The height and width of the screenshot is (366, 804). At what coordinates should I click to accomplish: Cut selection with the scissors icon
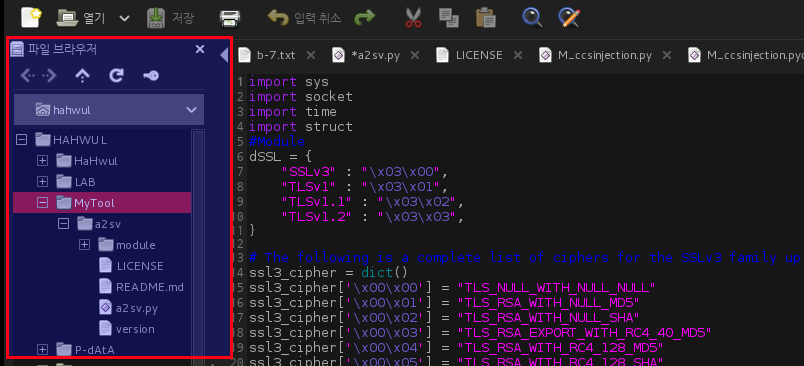tap(413, 18)
